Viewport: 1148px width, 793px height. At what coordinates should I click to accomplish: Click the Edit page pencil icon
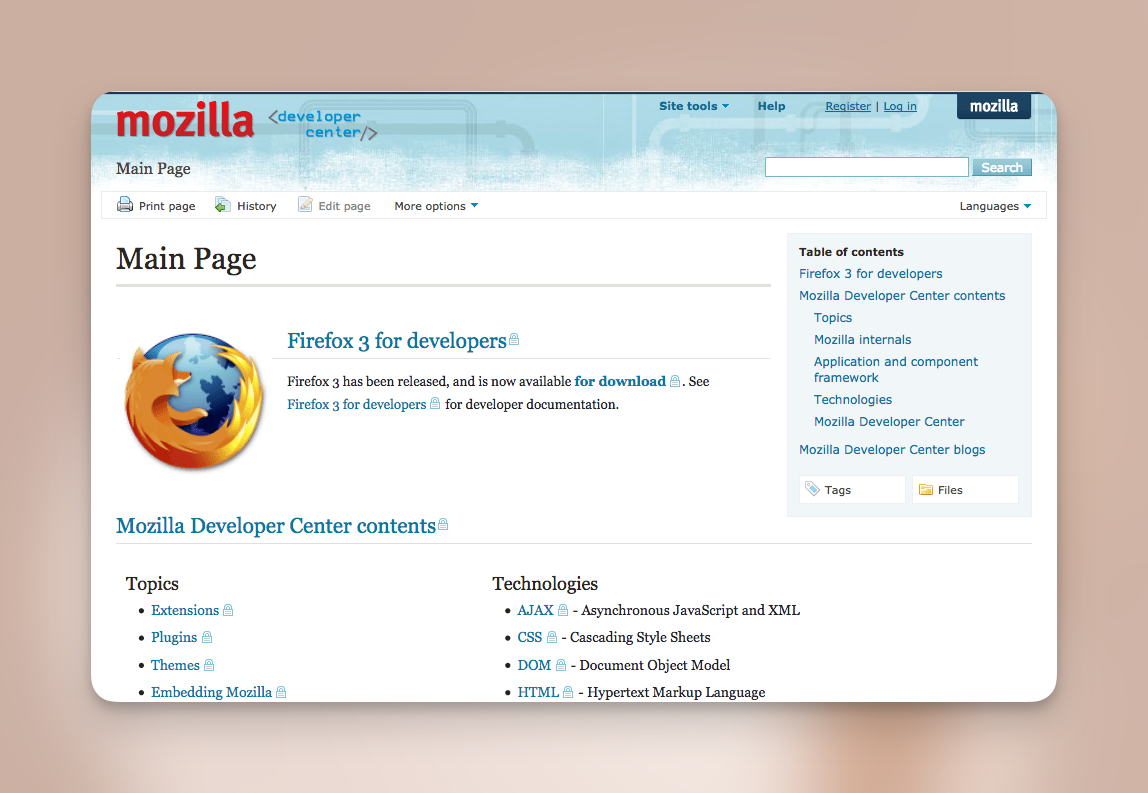coord(306,205)
